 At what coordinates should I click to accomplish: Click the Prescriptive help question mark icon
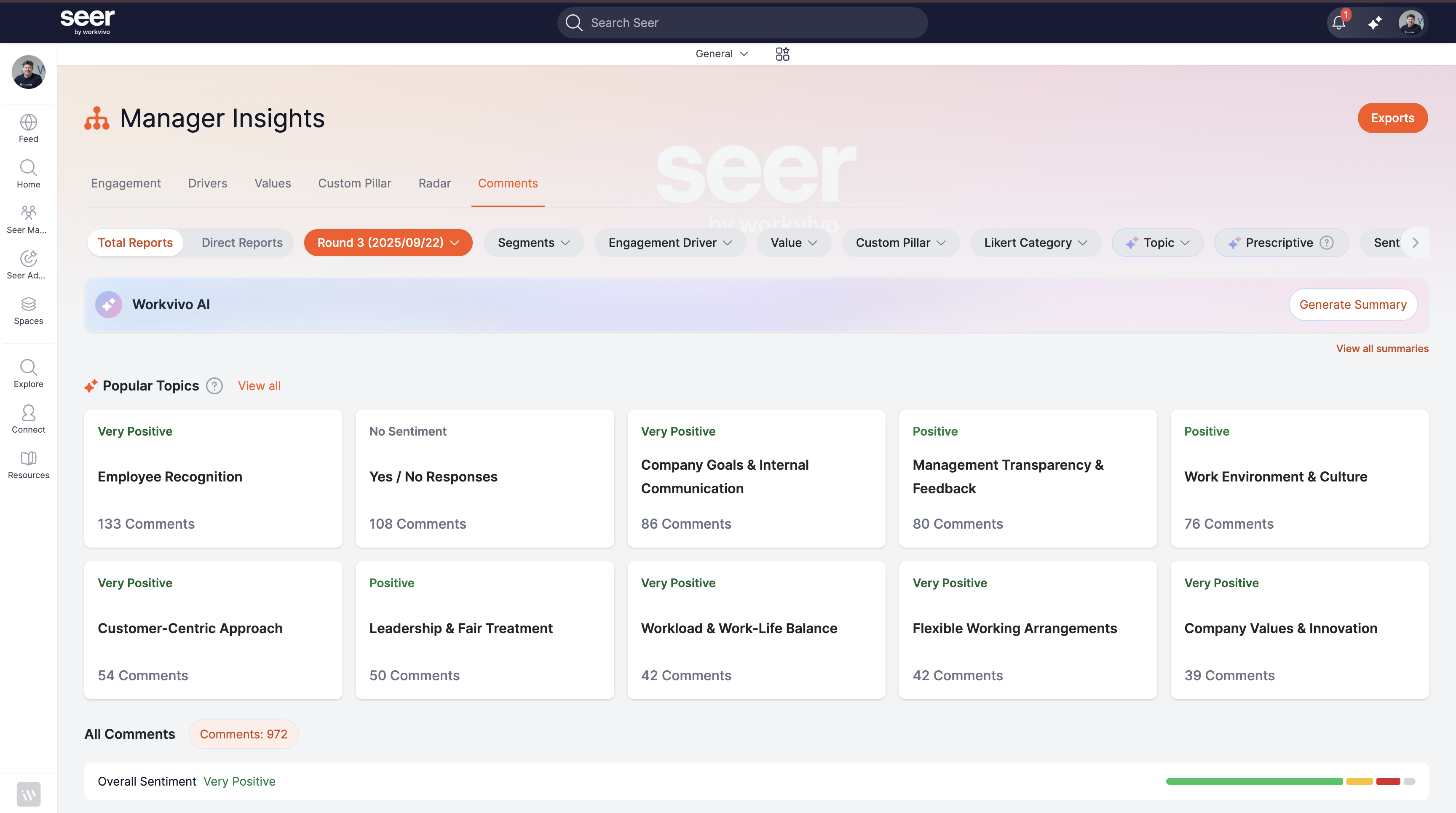click(x=1327, y=242)
